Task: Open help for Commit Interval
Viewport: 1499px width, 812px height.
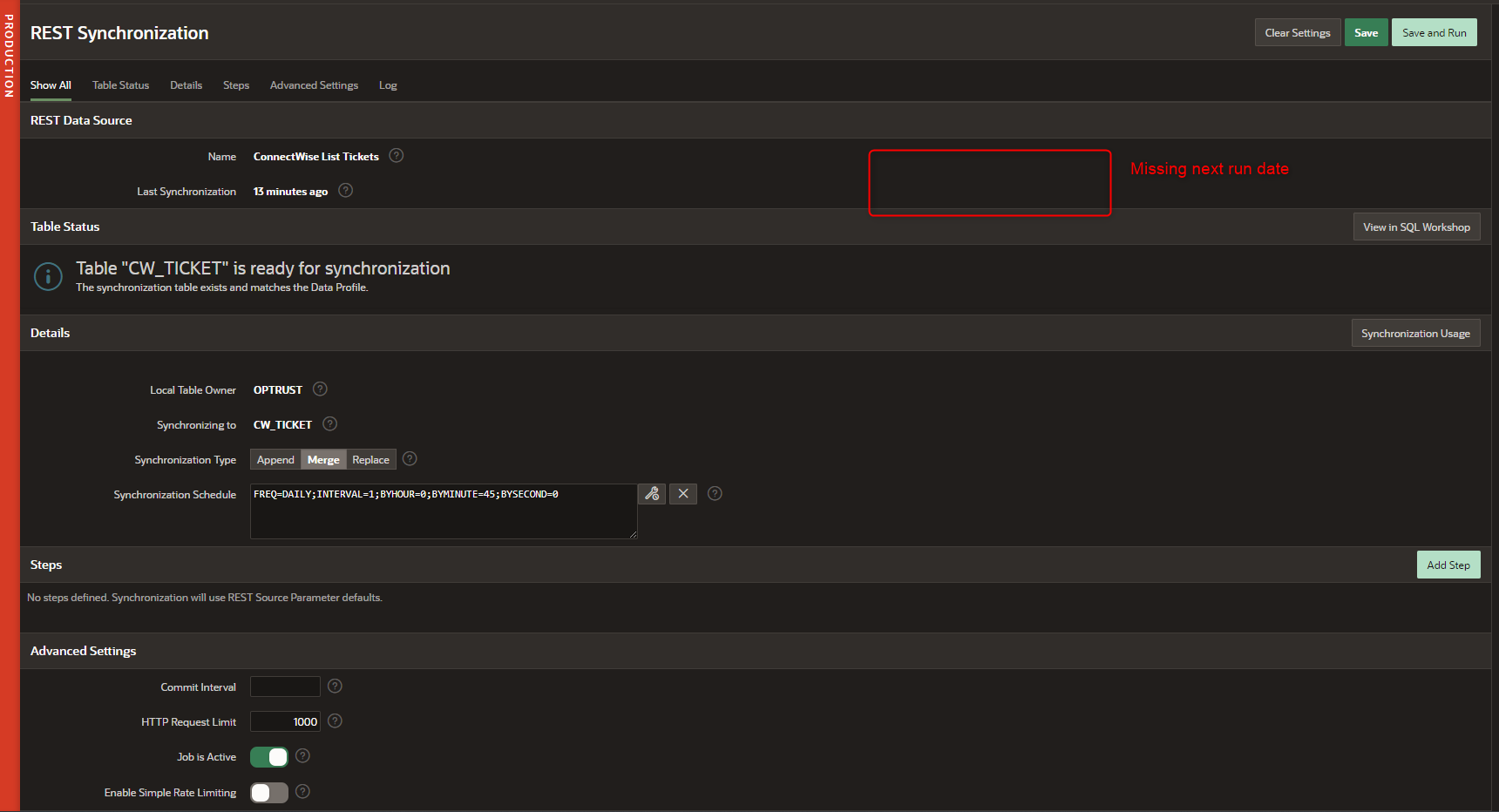Action: pyautogui.click(x=334, y=687)
